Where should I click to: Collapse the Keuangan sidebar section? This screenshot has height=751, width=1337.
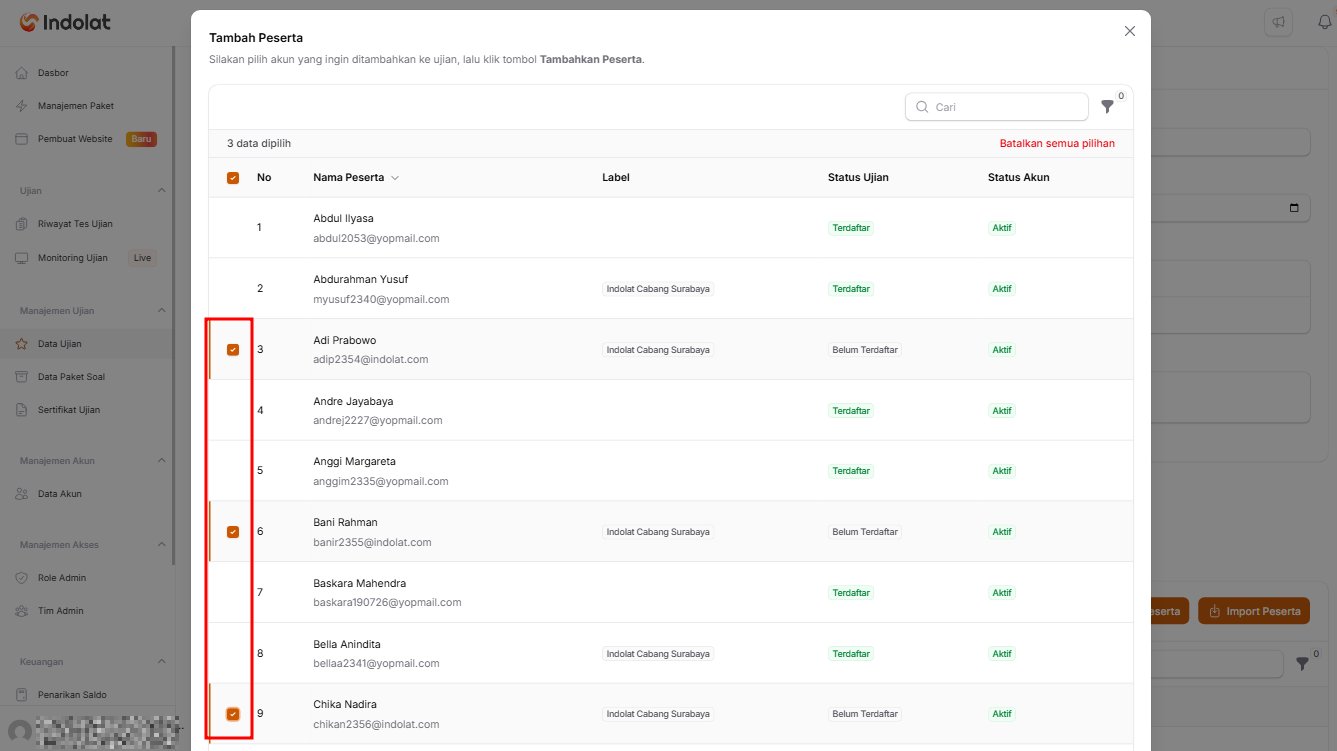[x=162, y=662]
